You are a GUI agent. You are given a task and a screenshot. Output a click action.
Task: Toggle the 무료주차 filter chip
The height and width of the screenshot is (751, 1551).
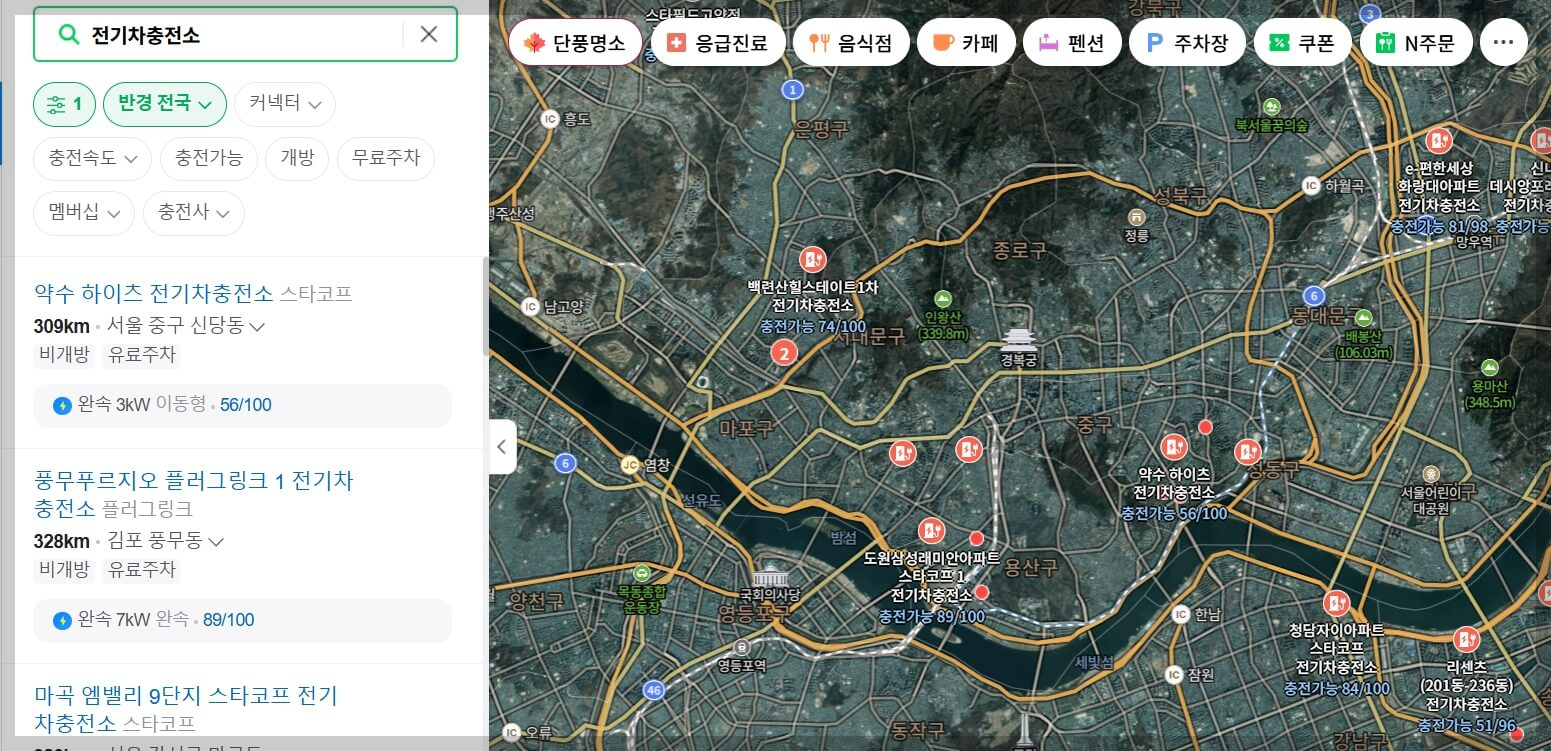coord(386,158)
